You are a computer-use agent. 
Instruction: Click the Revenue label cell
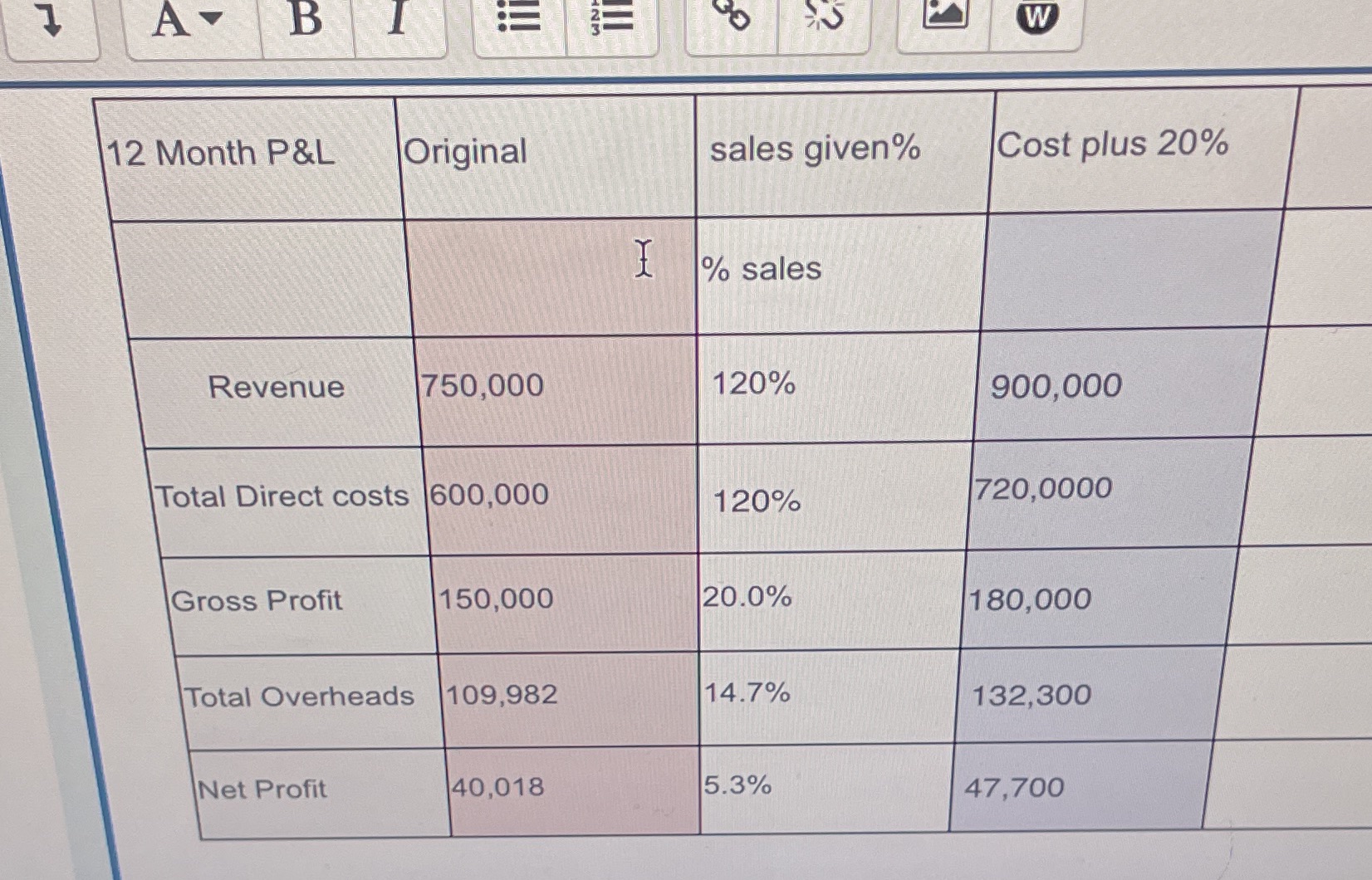(x=277, y=386)
